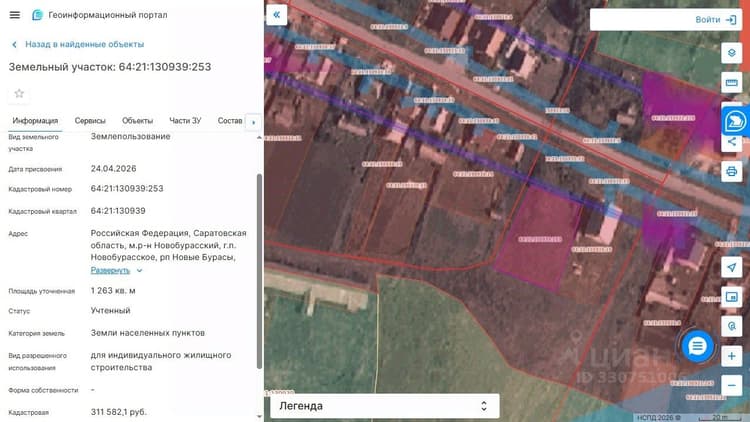Open the Части ЗУ tab
This screenshot has height=422, width=750.
point(185,121)
